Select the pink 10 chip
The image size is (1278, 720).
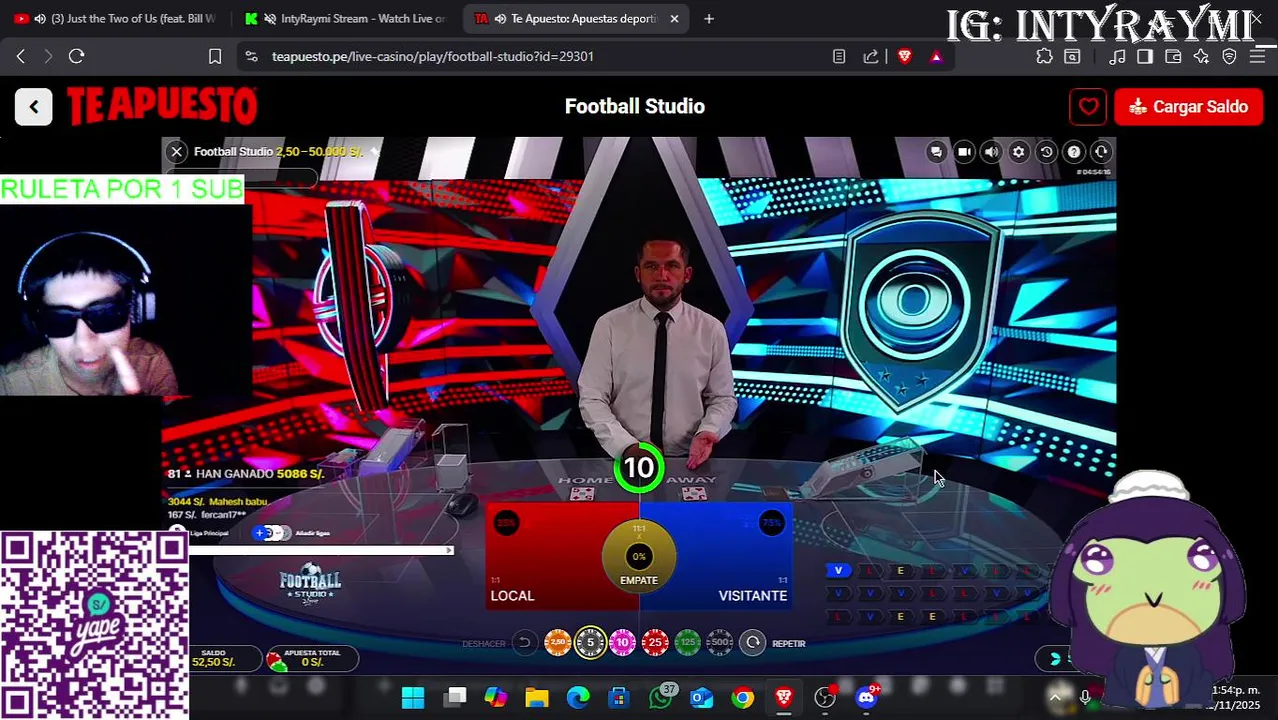coord(622,643)
